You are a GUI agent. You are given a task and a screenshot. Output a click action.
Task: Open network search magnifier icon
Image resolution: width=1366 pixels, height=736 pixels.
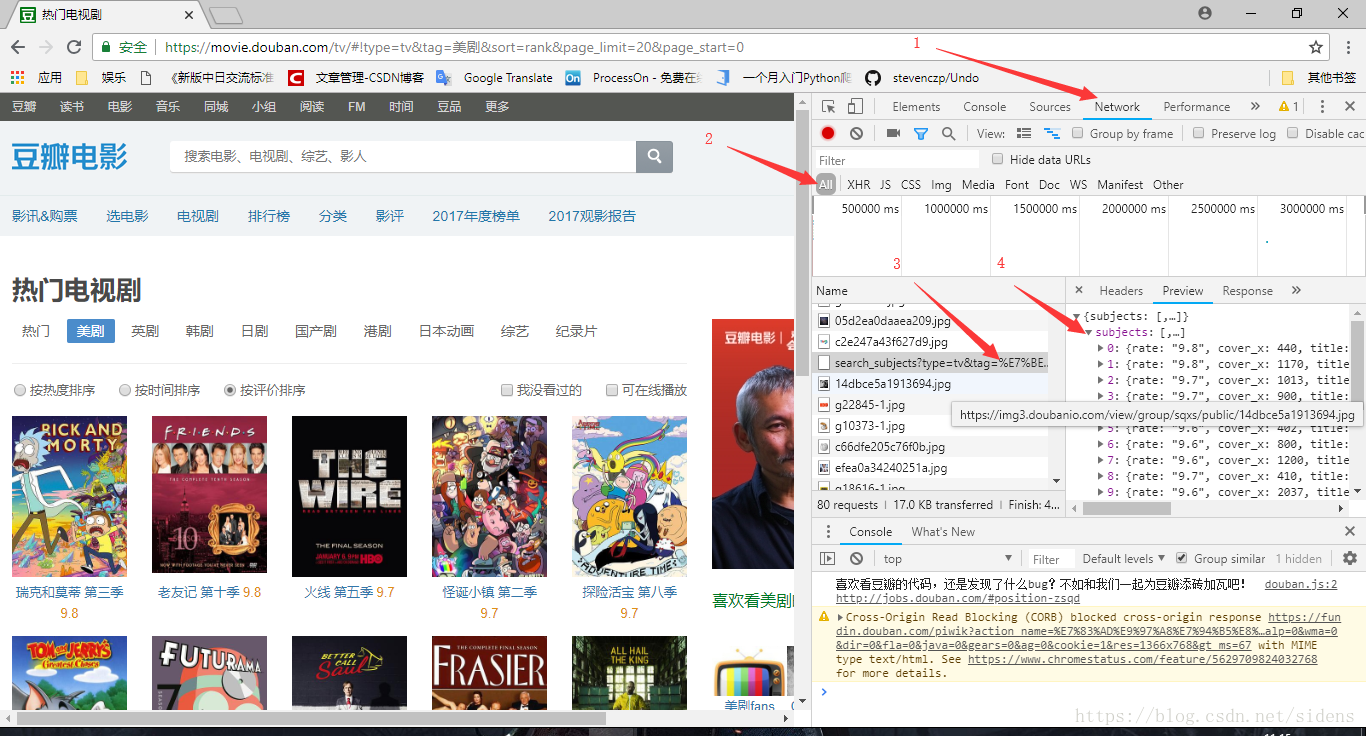coord(948,133)
